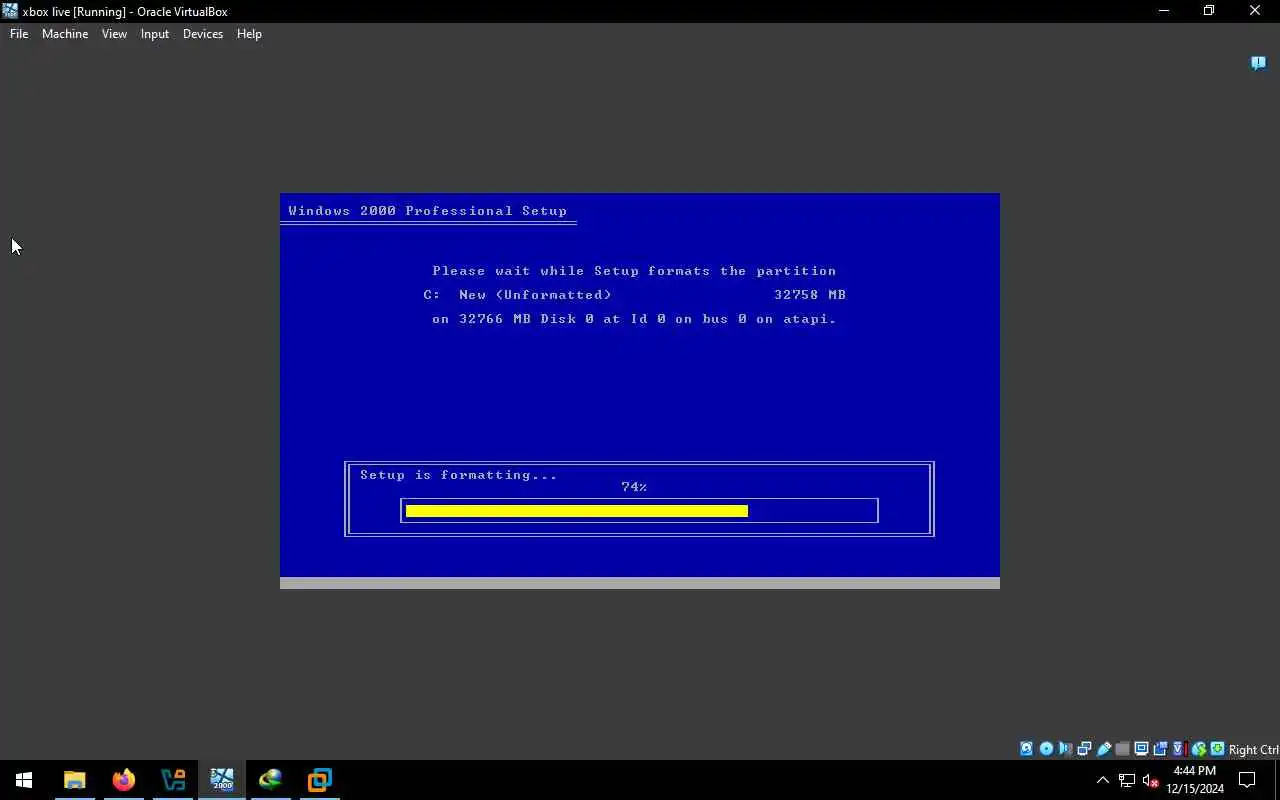Click the network adapters indicator icon

click(1084, 749)
